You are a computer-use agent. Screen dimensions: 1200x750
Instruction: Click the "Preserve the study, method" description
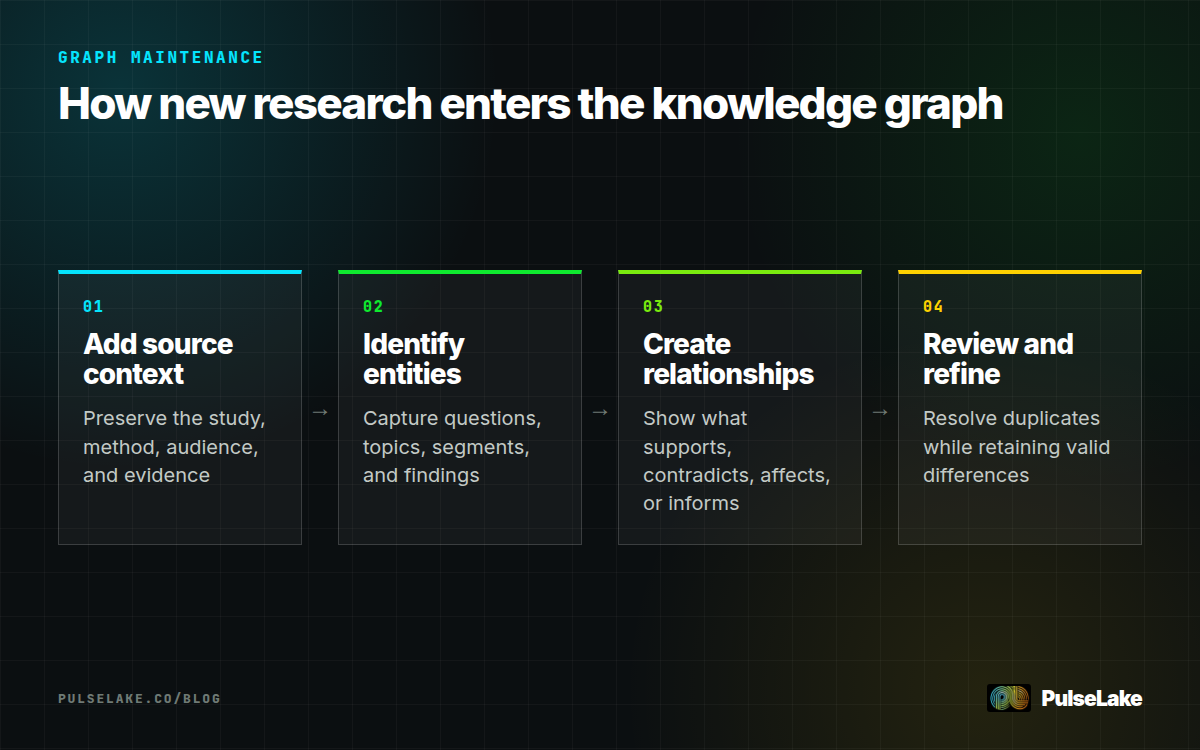174,447
